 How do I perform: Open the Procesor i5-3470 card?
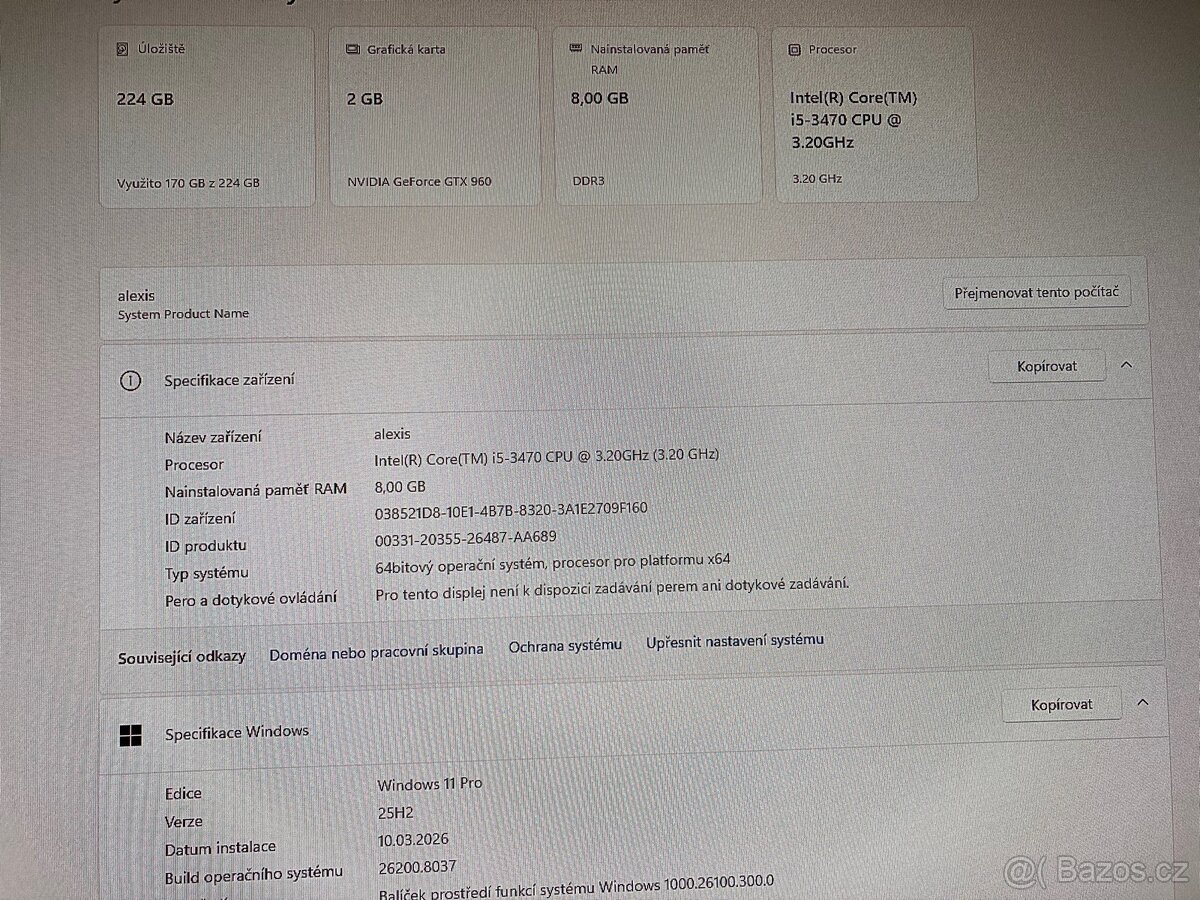pos(875,114)
